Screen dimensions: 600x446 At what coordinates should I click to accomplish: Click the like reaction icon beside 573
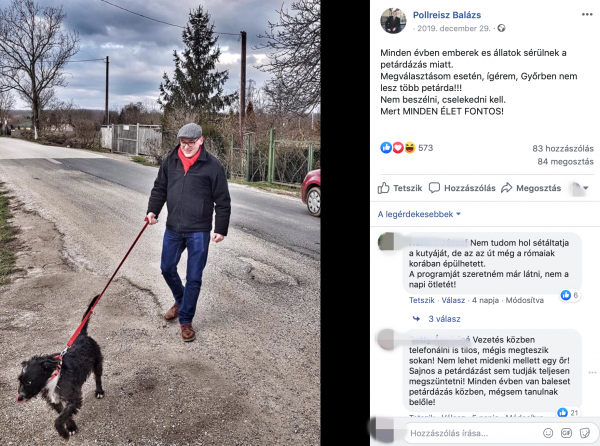386,148
